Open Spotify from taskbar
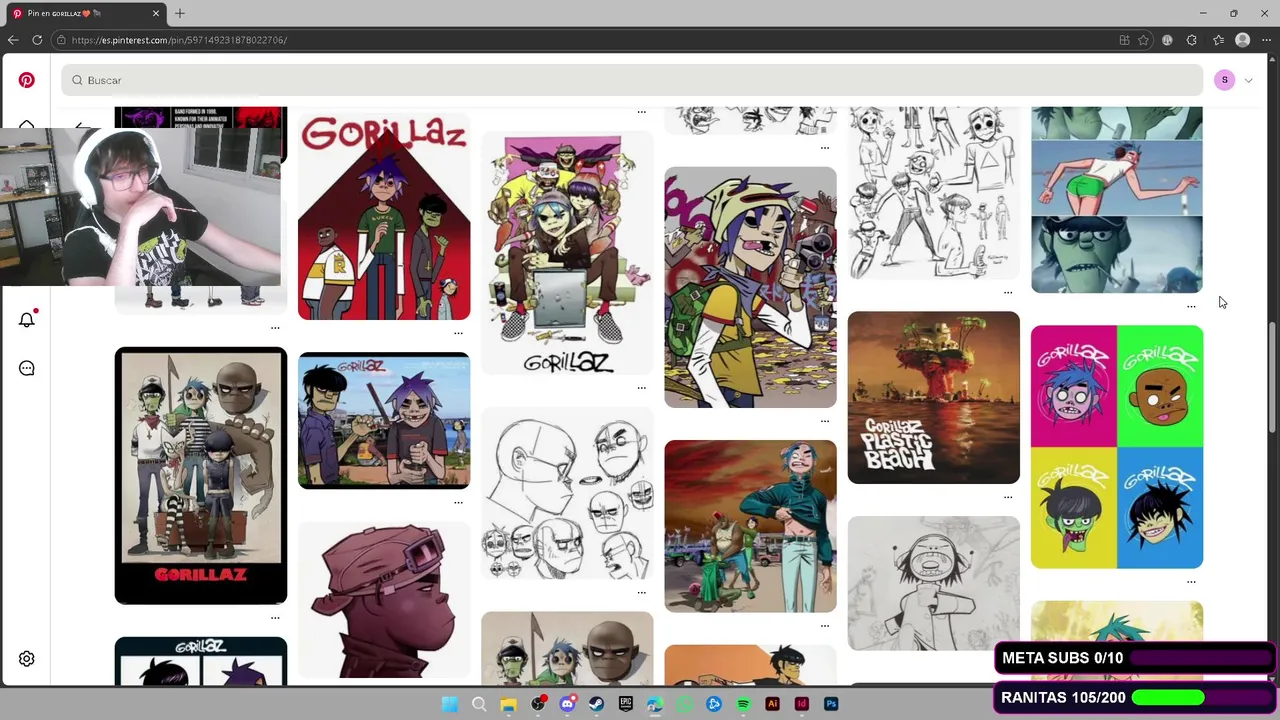The height and width of the screenshot is (720, 1280). [743, 704]
